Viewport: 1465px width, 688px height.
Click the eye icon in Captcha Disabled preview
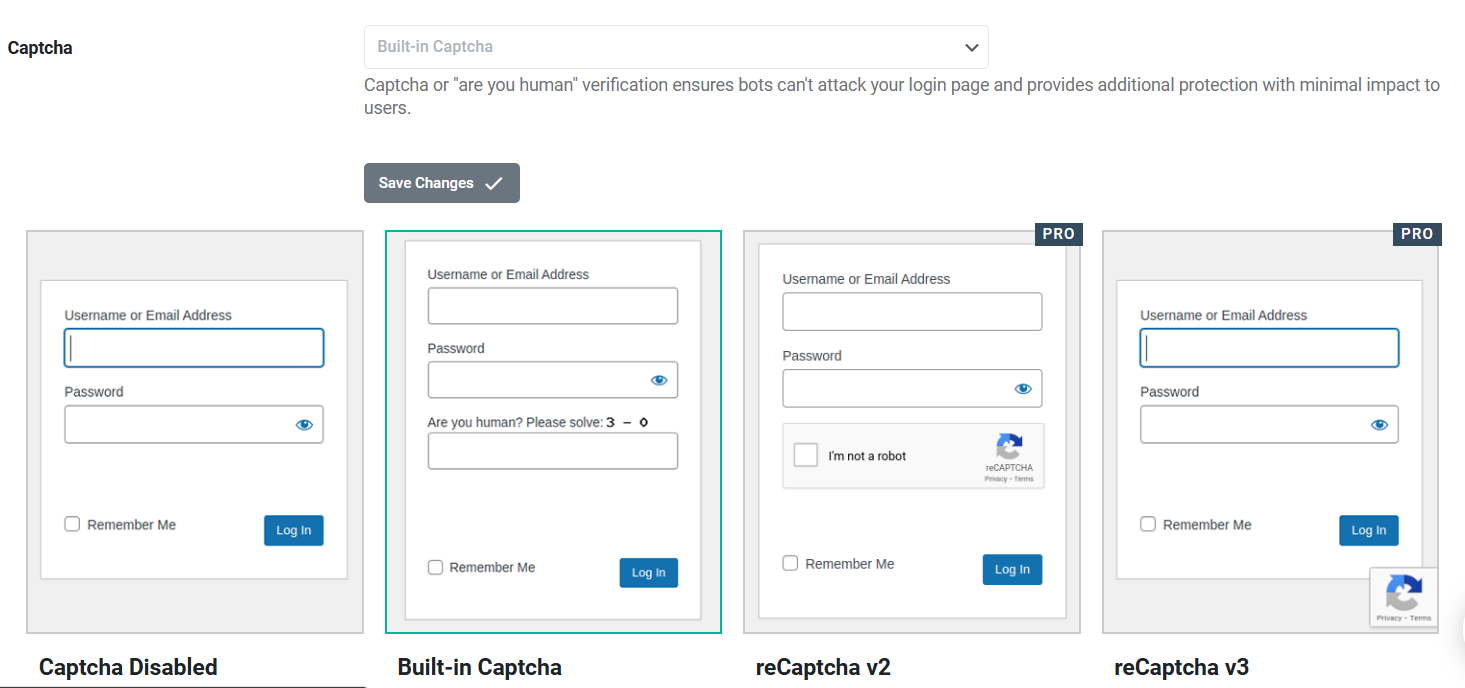coord(304,425)
